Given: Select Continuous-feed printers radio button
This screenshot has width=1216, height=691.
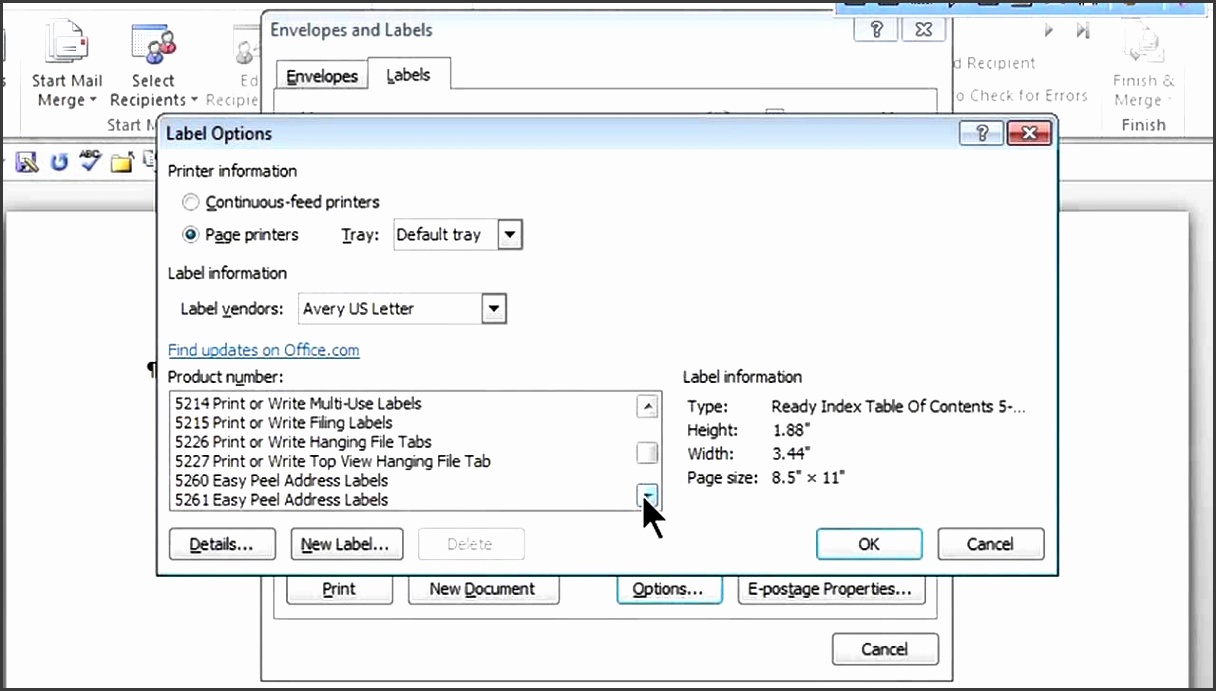Looking at the screenshot, I should [191, 202].
